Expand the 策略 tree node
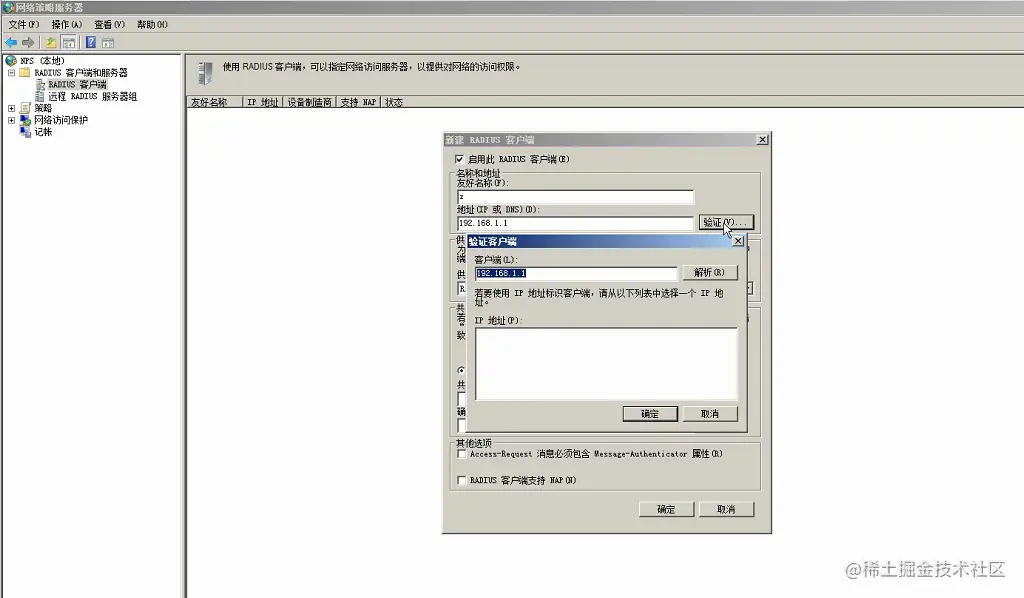 point(11,108)
